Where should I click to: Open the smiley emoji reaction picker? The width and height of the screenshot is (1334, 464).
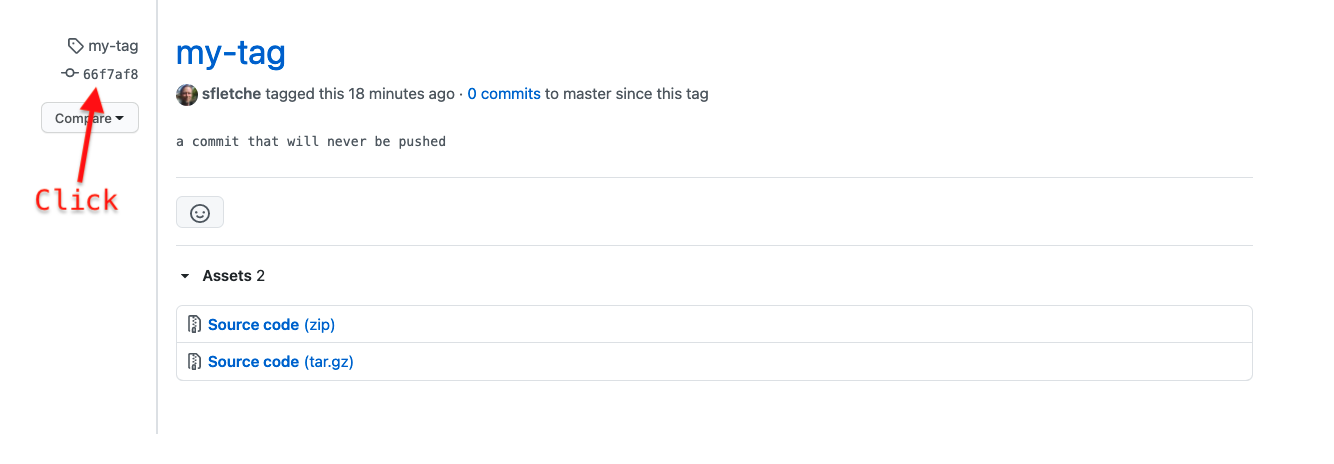click(x=200, y=213)
